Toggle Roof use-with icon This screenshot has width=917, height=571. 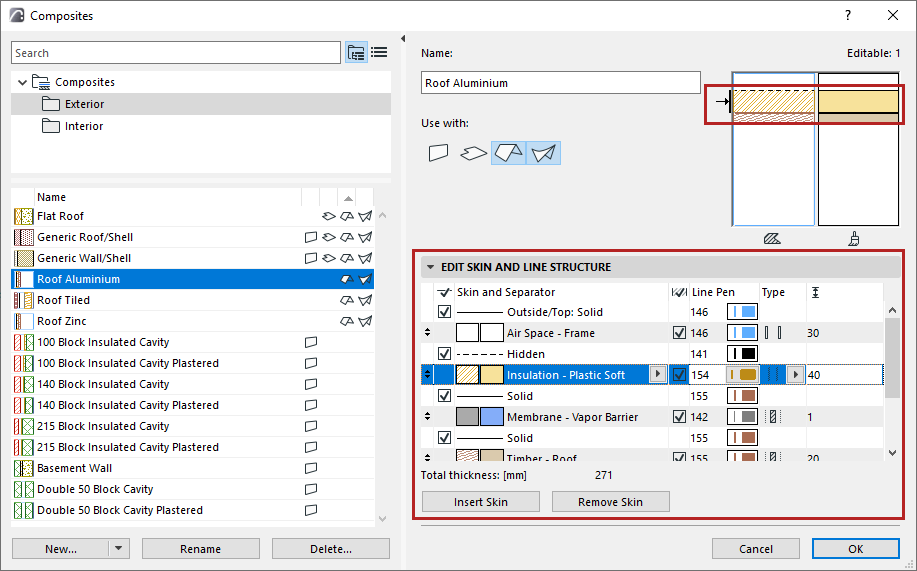[508, 153]
